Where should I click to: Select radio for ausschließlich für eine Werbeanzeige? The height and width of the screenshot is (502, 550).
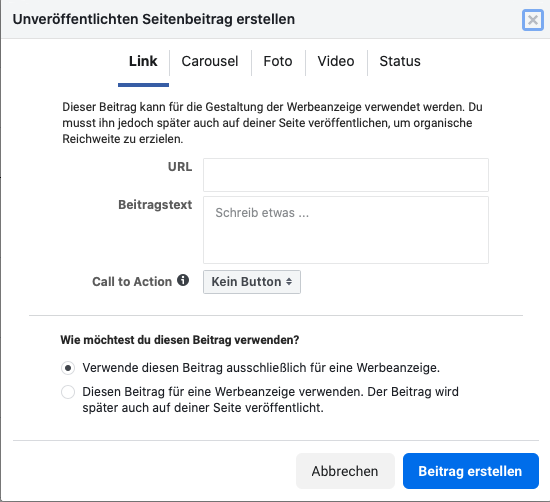[x=68, y=368]
